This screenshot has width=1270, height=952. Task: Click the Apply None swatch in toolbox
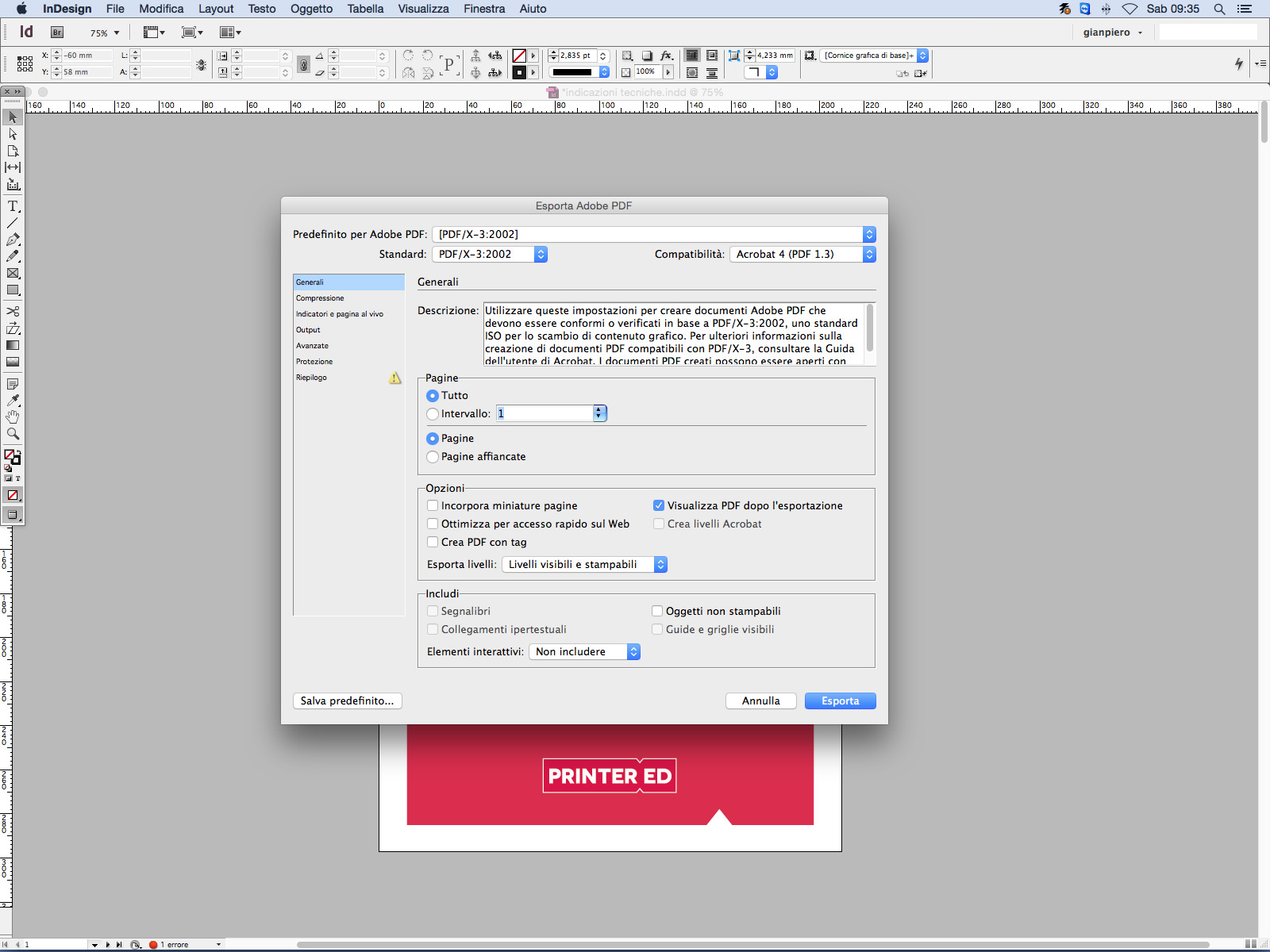(x=13, y=495)
